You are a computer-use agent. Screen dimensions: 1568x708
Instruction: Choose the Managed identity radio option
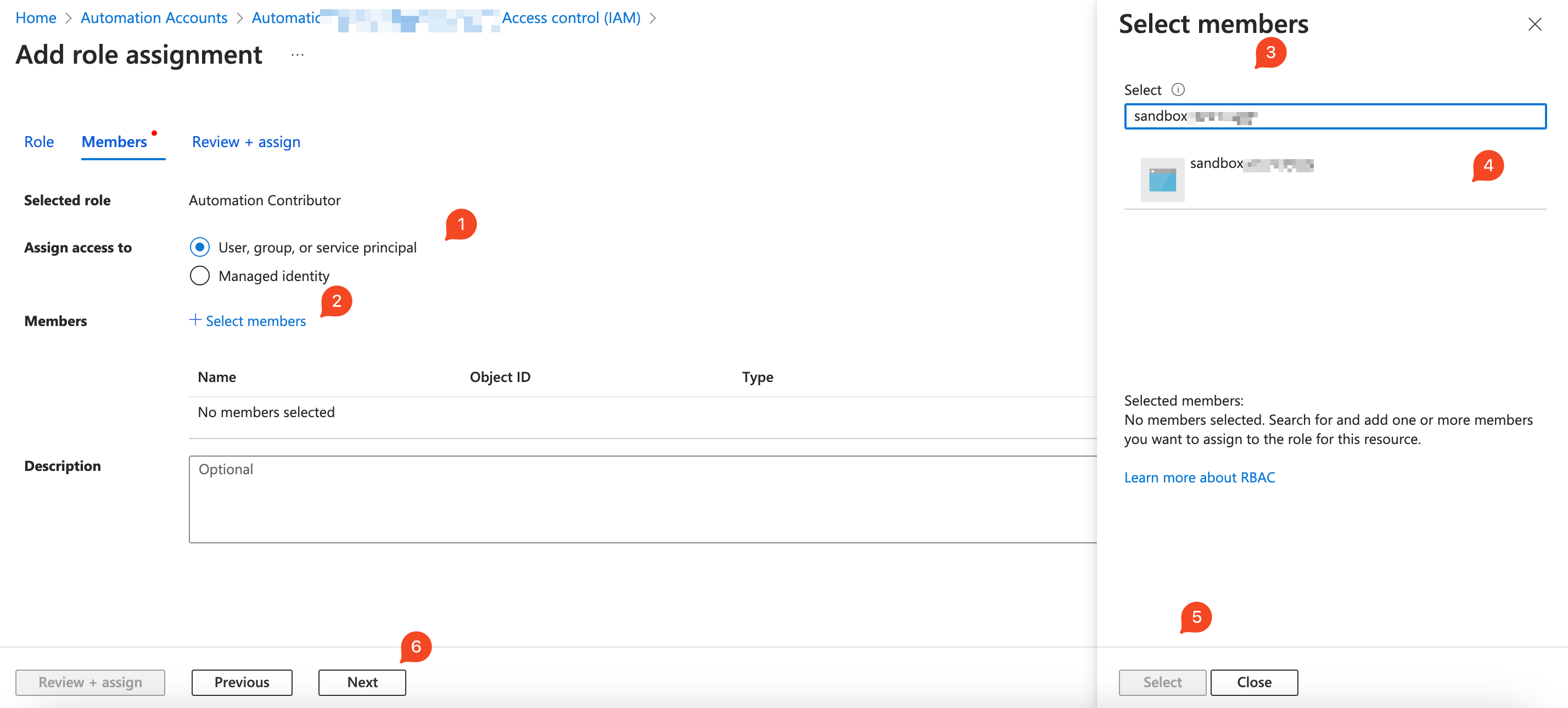point(200,276)
